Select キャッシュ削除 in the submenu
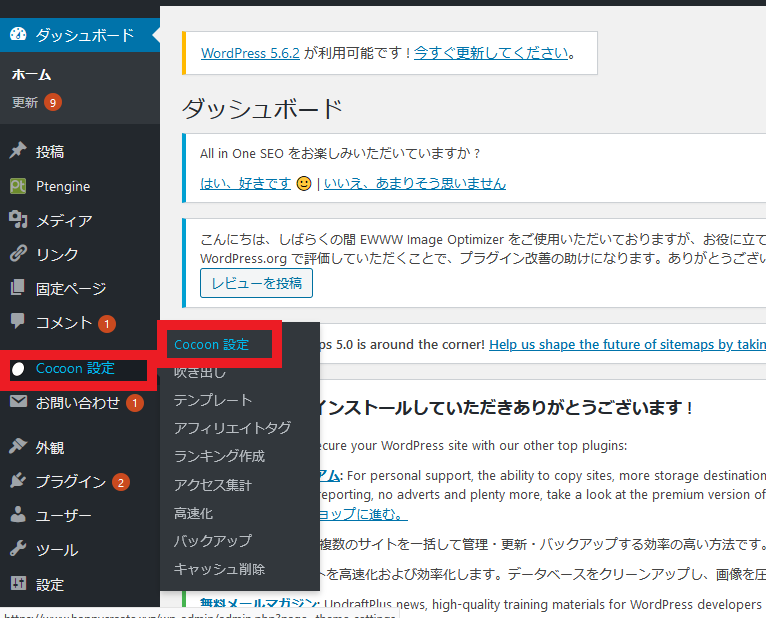This screenshot has height=618, width=766. (x=219, y=569)
